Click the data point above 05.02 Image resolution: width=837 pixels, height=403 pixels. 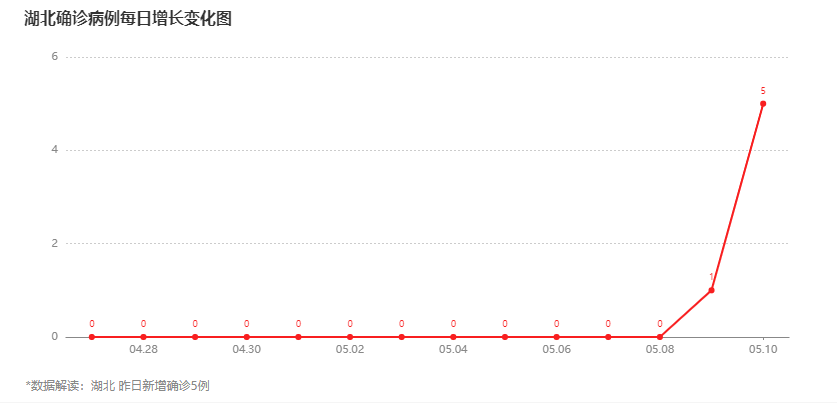pos(350,337)
